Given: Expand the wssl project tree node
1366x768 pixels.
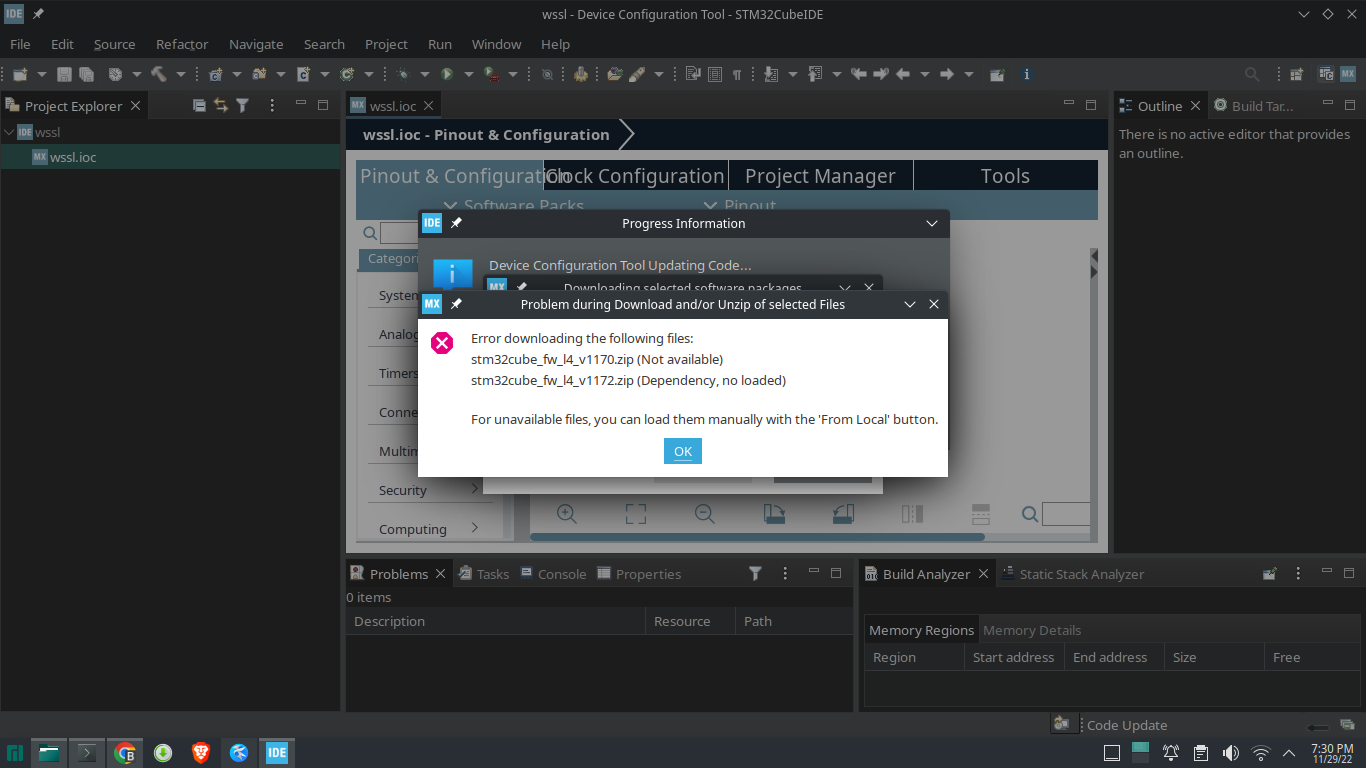Looking at the screenshot, I should pyautogui.click(x=9, y=132).
